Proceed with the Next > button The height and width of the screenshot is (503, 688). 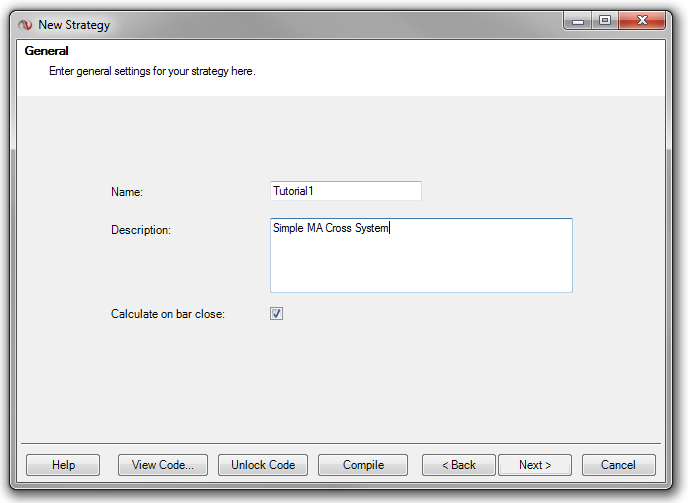coord(535,465)
